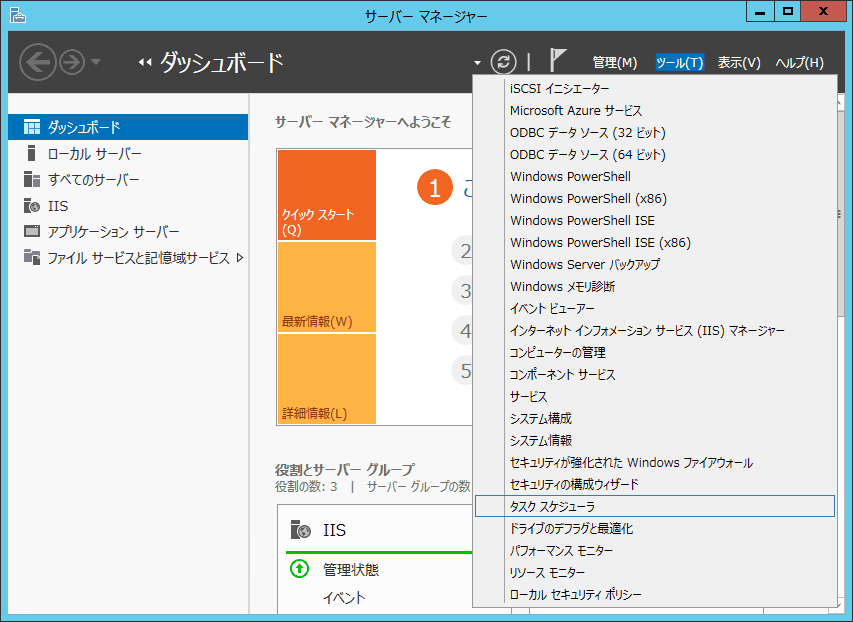Open the 管理(M) menu
The width and height of the screenshot is (853, 622).
(615, 63)
